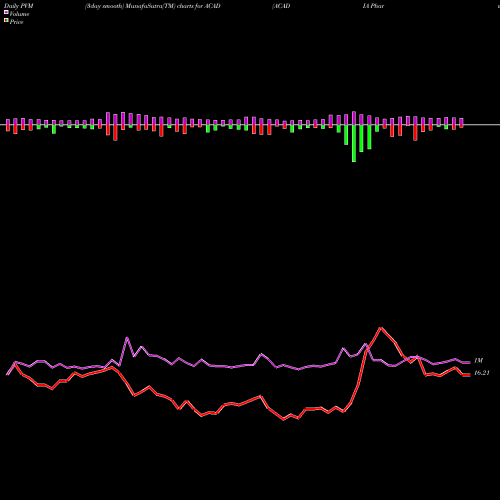Screen dimensions: 500x500
Task: Click the 1M volume value label
Action: (x=478, y=361)
